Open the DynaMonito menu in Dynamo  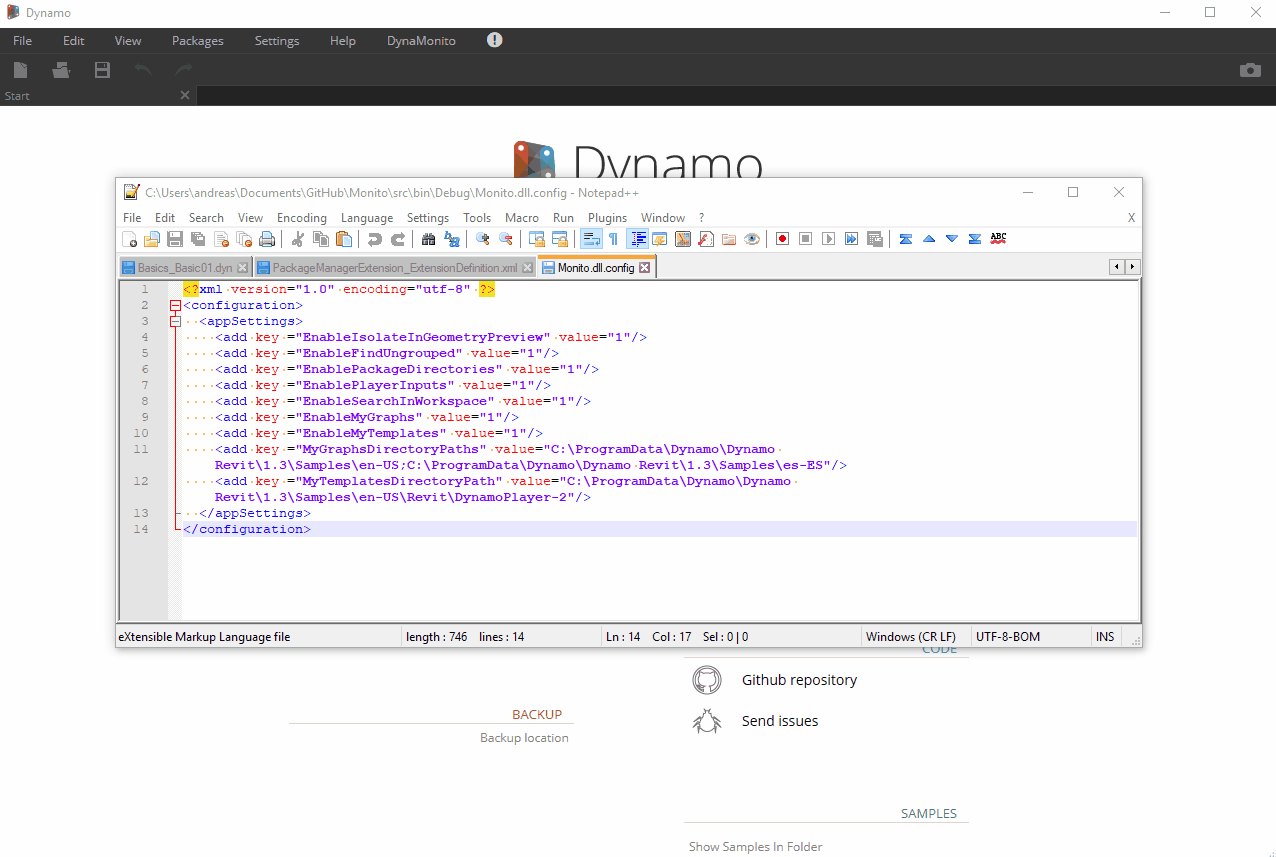[421, 41]
